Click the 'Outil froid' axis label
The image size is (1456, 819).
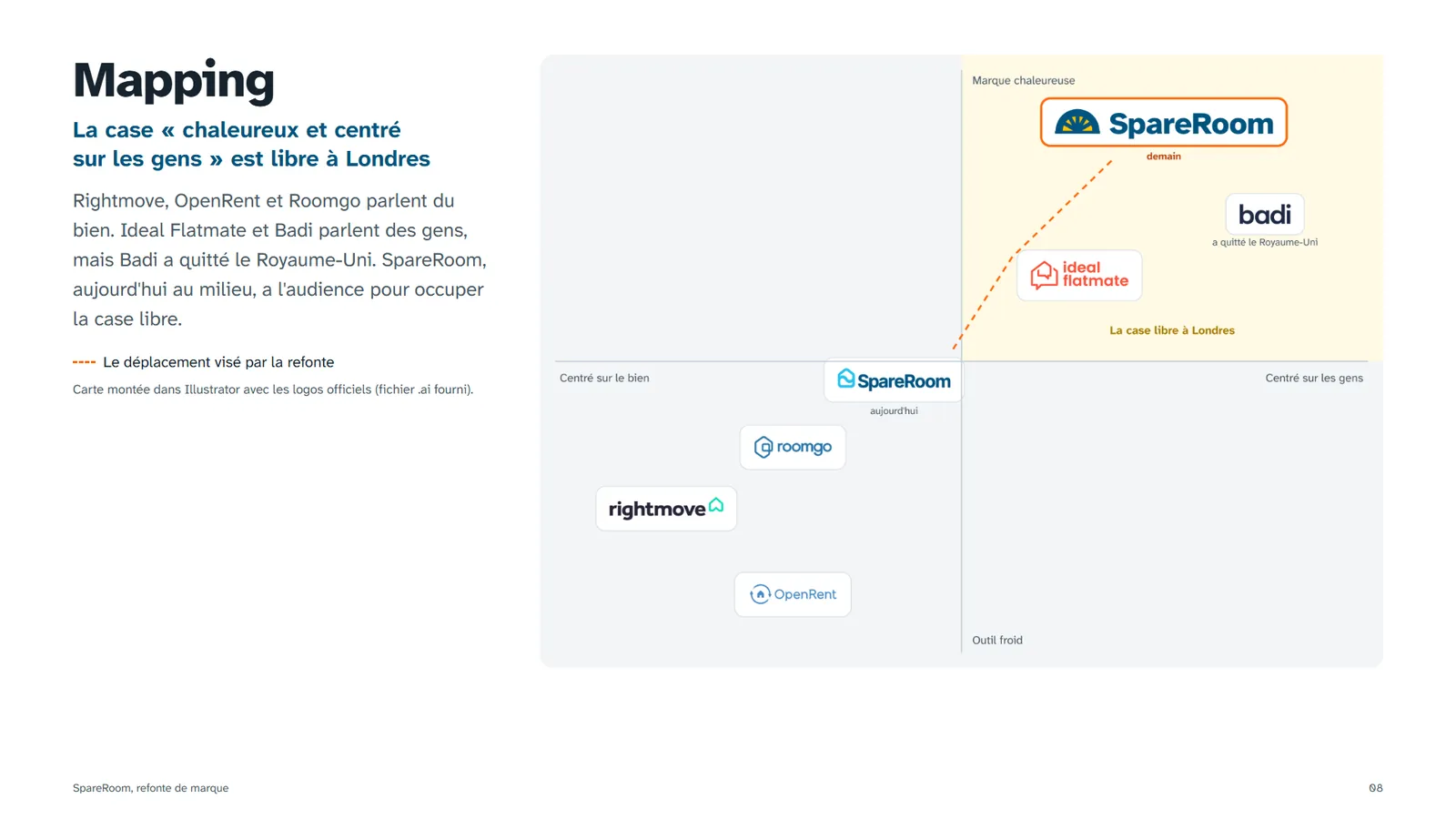[997, 641]
